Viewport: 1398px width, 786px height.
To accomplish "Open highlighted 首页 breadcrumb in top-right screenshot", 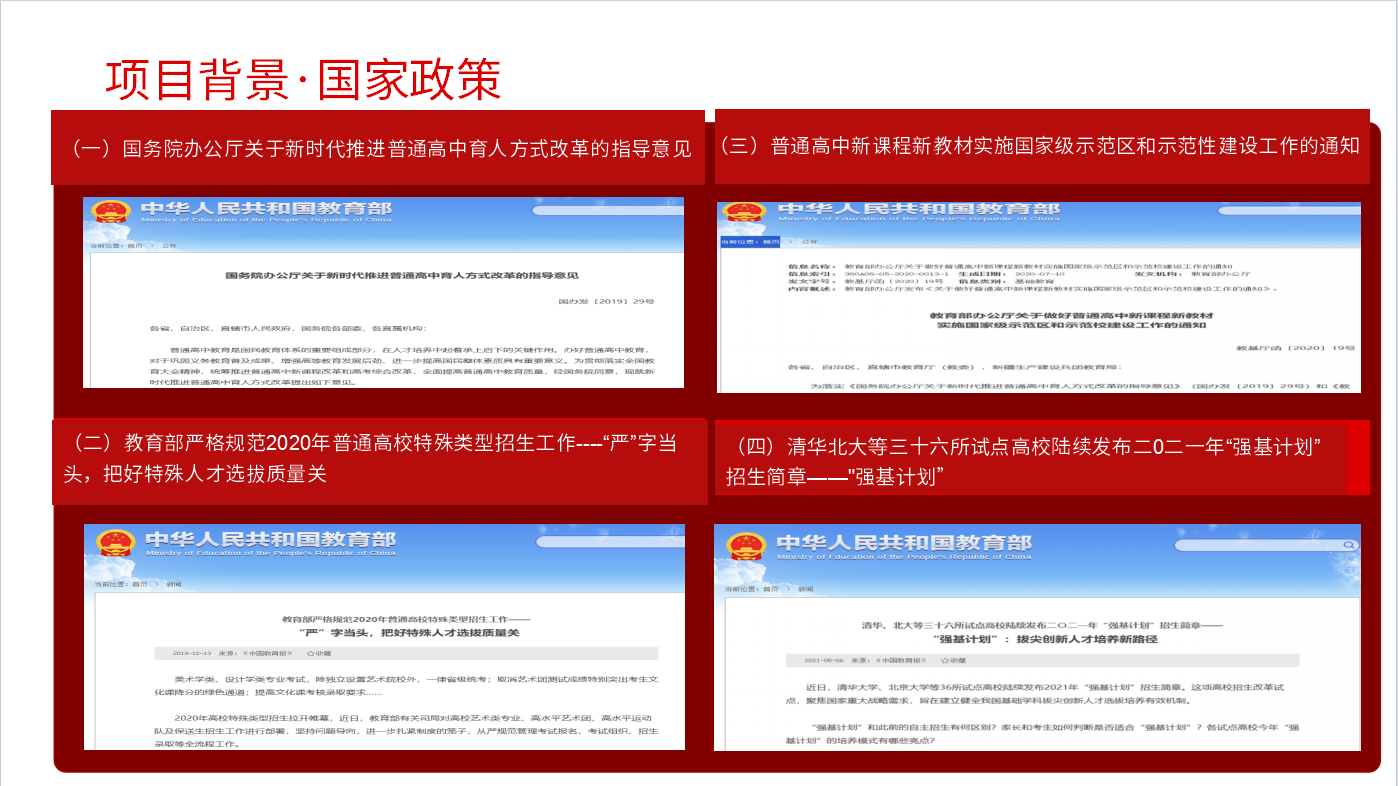I will [771, 242].
